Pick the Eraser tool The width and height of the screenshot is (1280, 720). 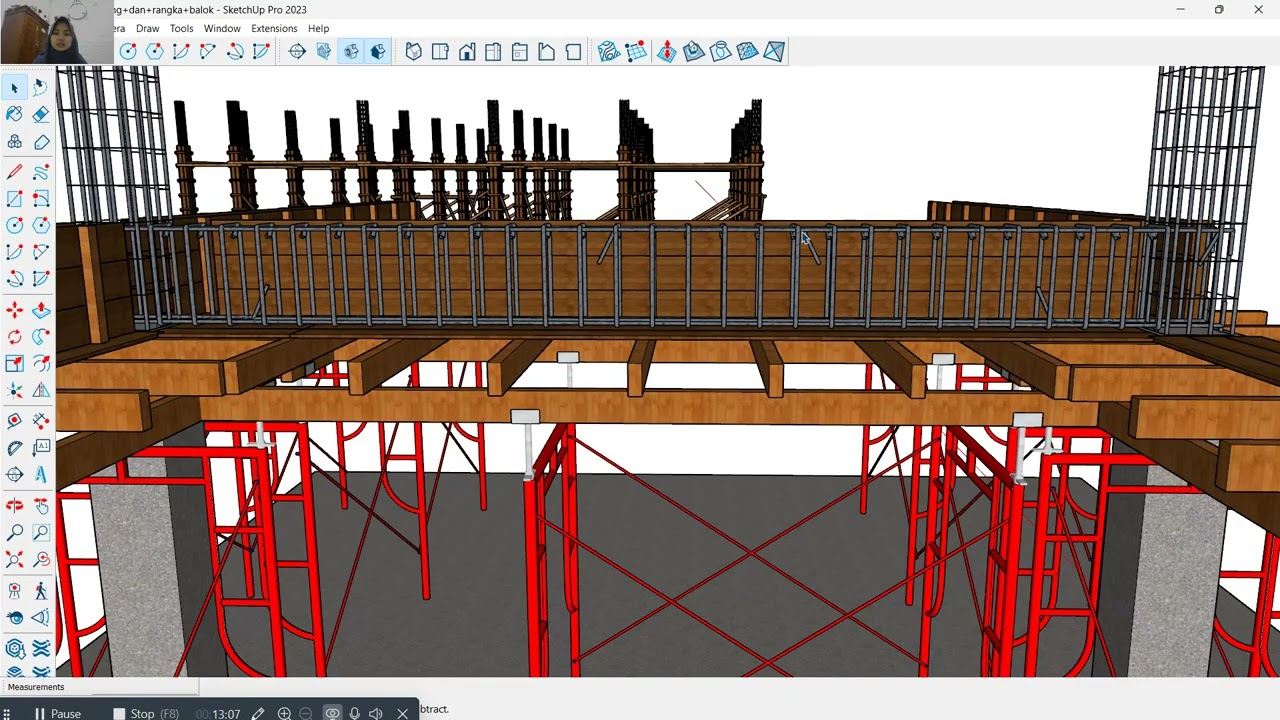click(41, 115)
